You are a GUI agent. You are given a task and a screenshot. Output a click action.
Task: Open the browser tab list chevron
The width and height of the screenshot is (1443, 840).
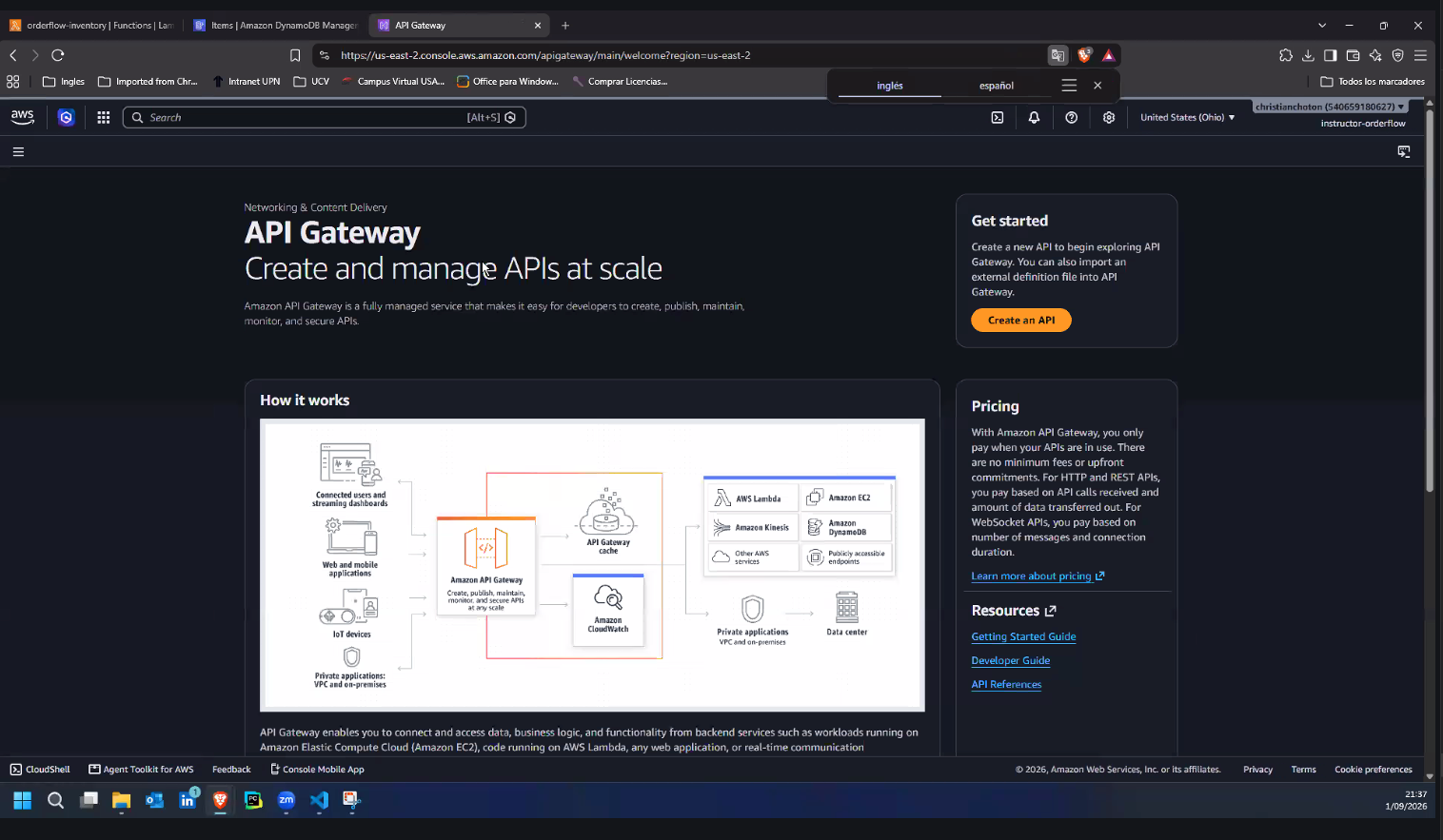[1322, 26]
